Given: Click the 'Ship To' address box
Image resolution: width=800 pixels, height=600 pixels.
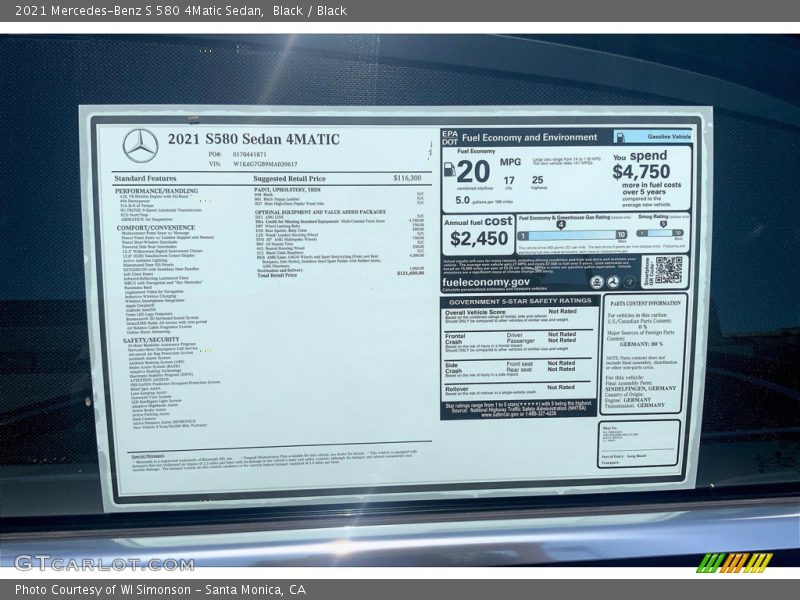Looking at the screenshot, I should pyautogui.click(x=638, y=444).
